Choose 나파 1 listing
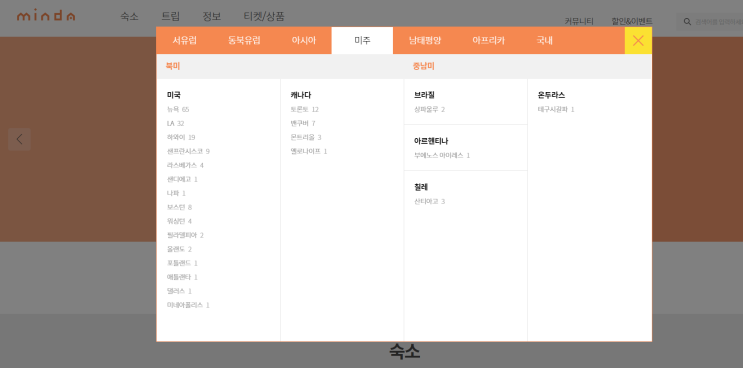Image resolution: width=743 pixels, height=368 pixels. (176, 193)
